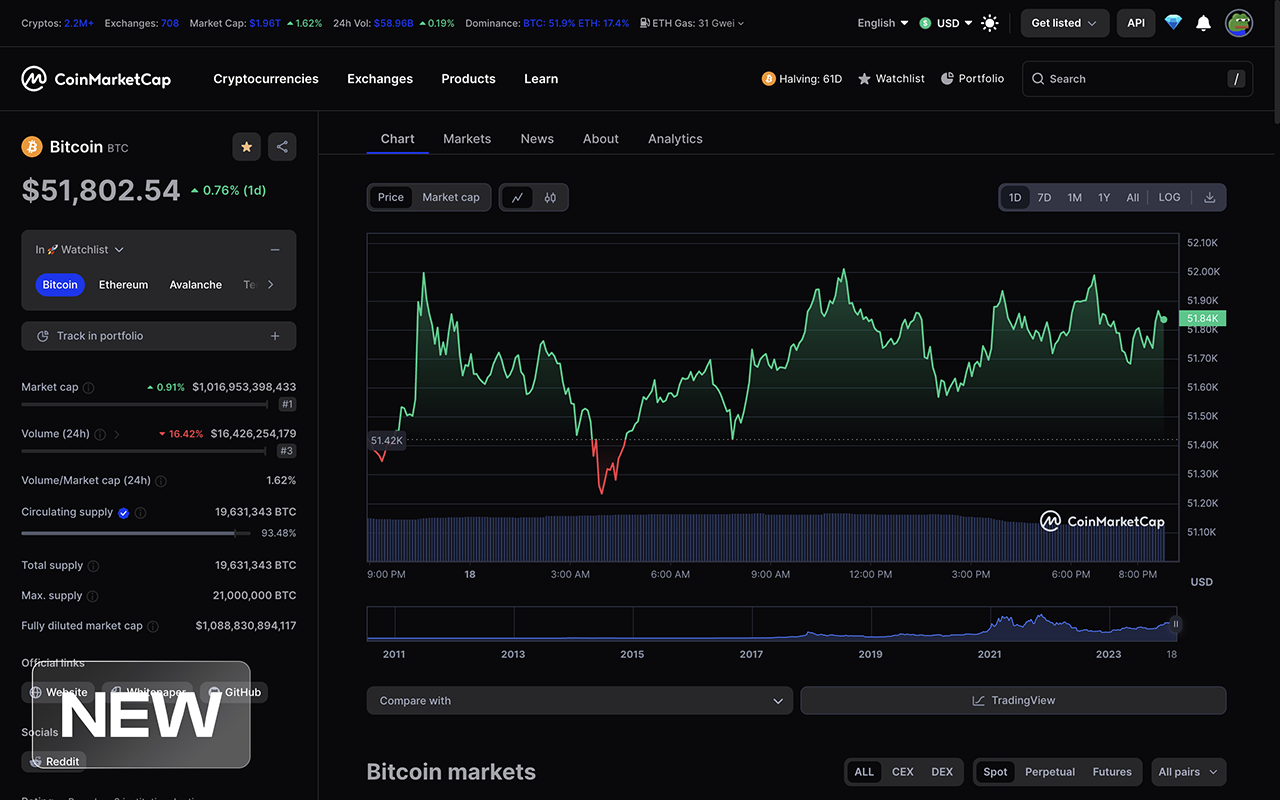Switch to the Markets tab
Viewport: 1280px width, 800px height.
467,139
